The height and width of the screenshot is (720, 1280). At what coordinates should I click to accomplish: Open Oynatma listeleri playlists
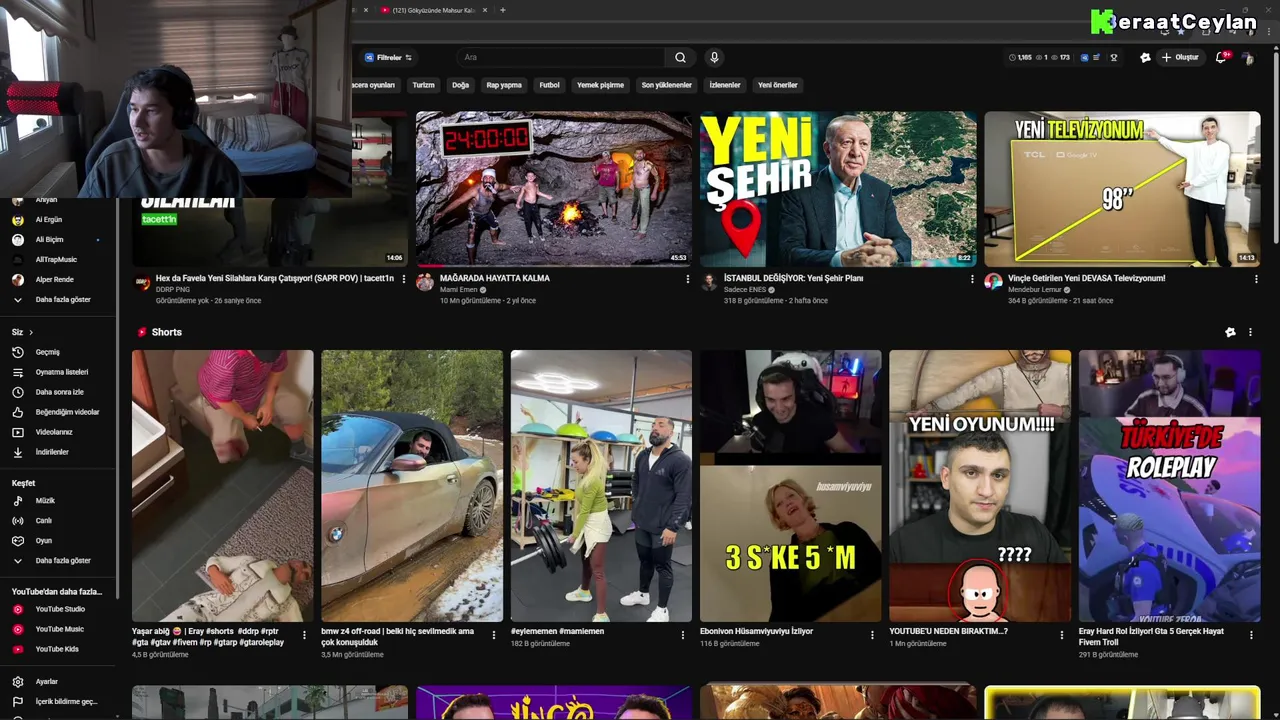62,372
